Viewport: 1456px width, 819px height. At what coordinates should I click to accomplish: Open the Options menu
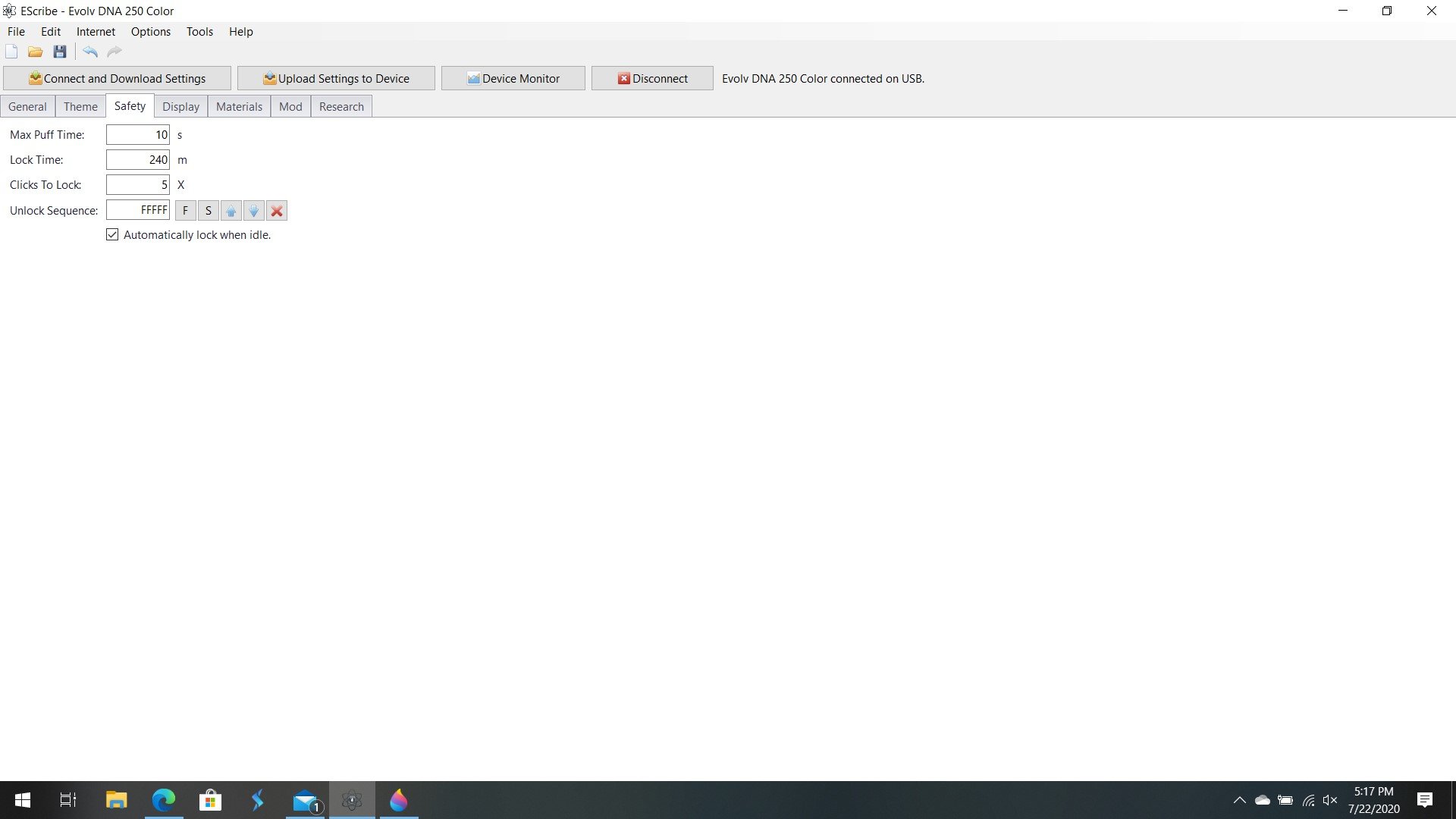point(150,32)
